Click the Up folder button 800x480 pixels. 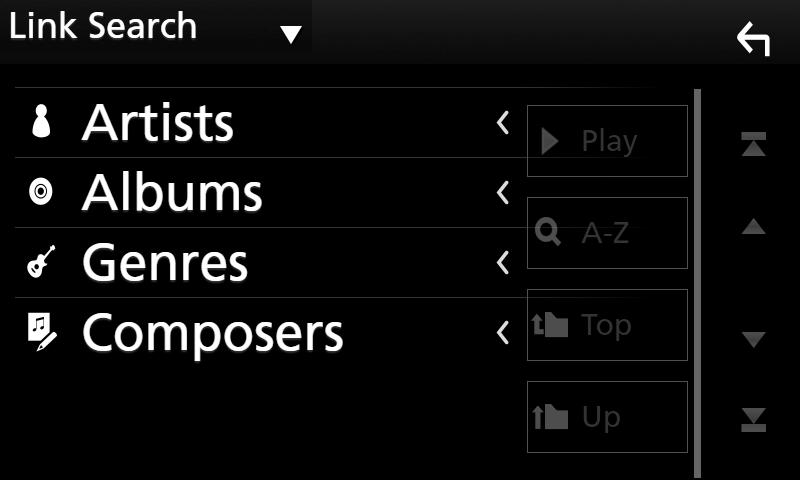607,416
